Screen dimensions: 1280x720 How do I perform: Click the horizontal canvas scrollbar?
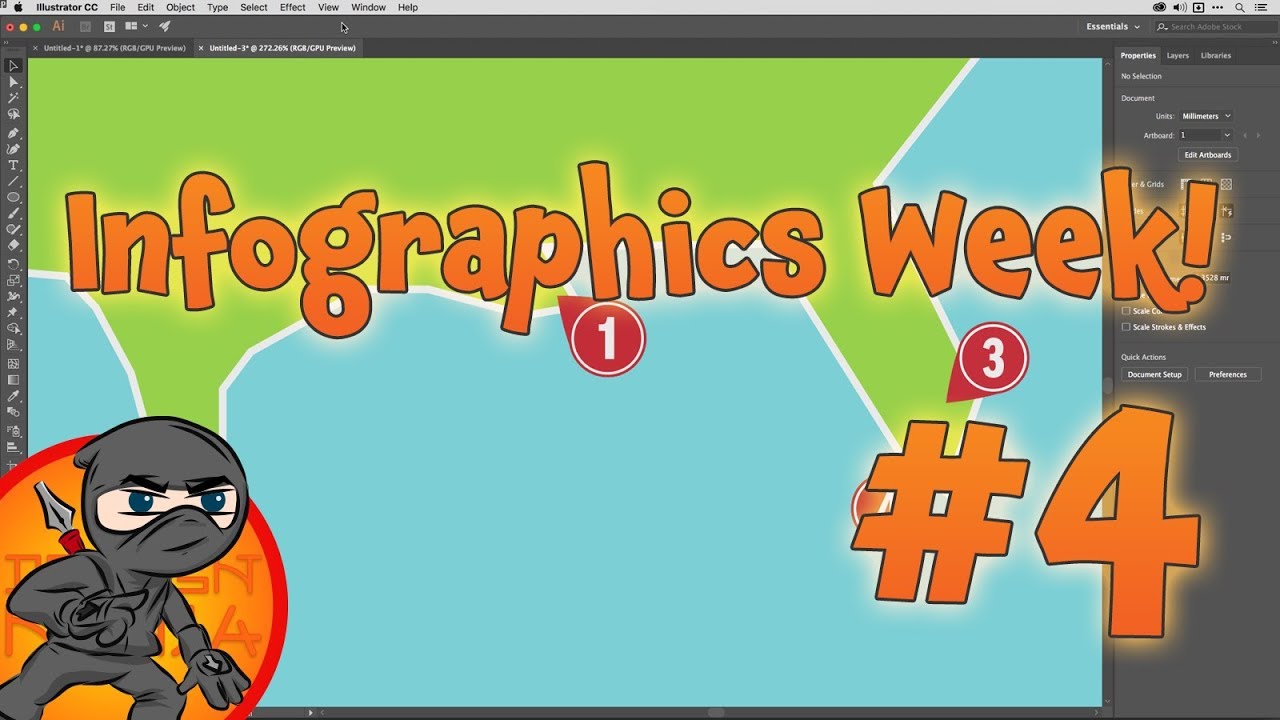[715, 712]
